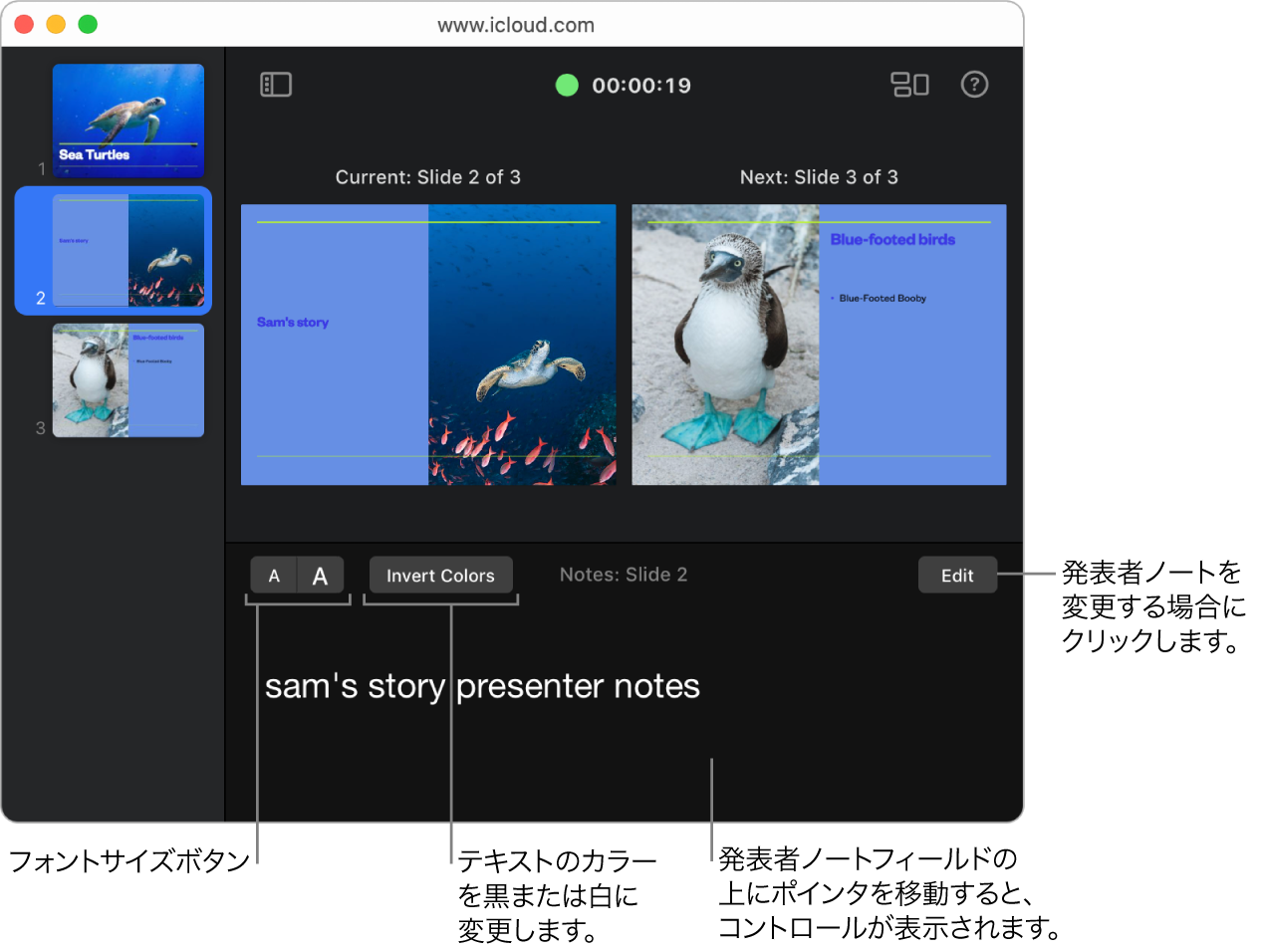Select the Sea Turtles slide 1 thumbnail

(128, 120)
